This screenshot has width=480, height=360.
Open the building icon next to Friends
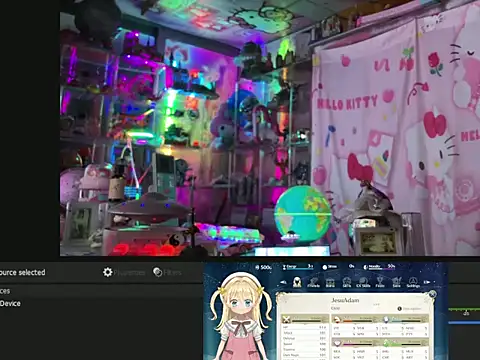(x=330, y=283)
